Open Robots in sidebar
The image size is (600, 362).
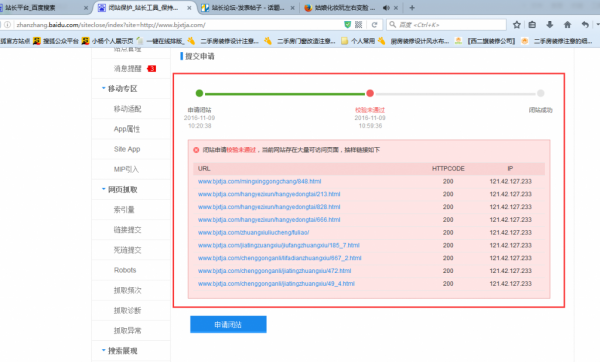click(125, 270)
